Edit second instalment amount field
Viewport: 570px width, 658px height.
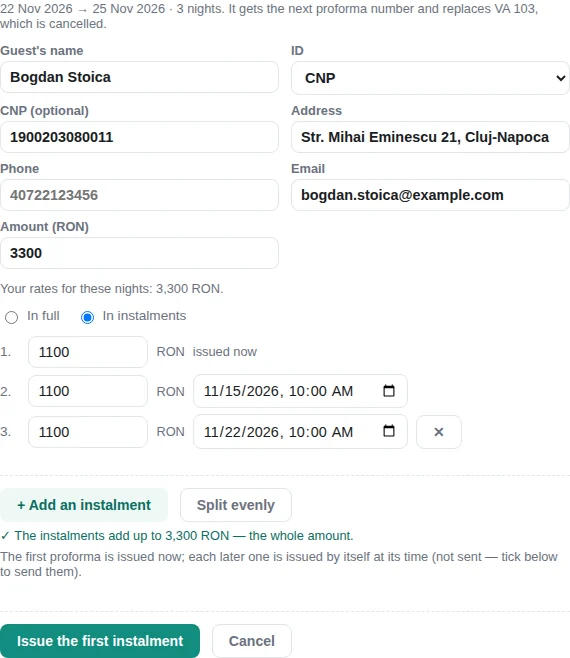[x=88, y=391]
